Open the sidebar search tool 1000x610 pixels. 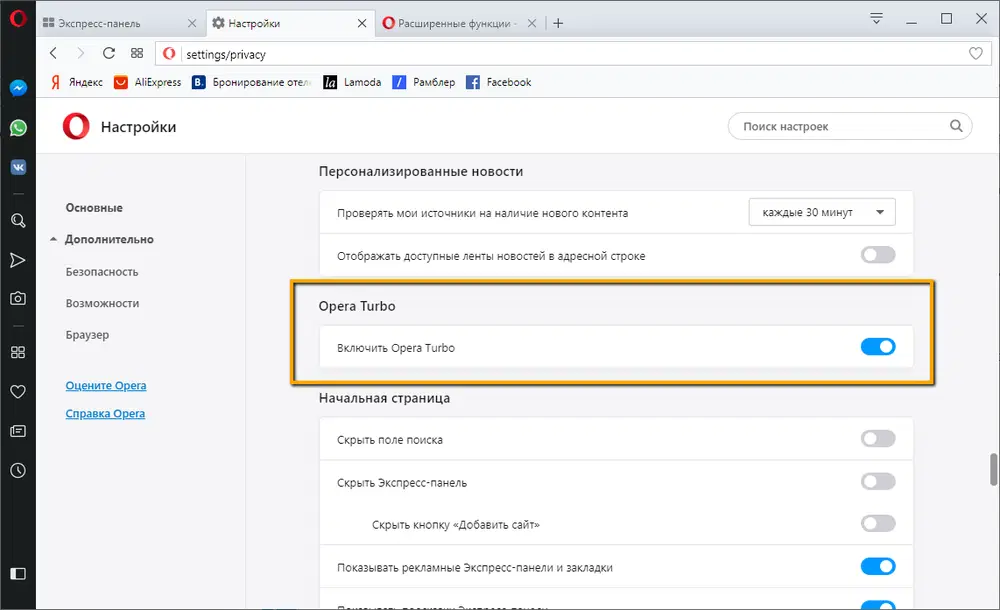click(x=17, y=221)
